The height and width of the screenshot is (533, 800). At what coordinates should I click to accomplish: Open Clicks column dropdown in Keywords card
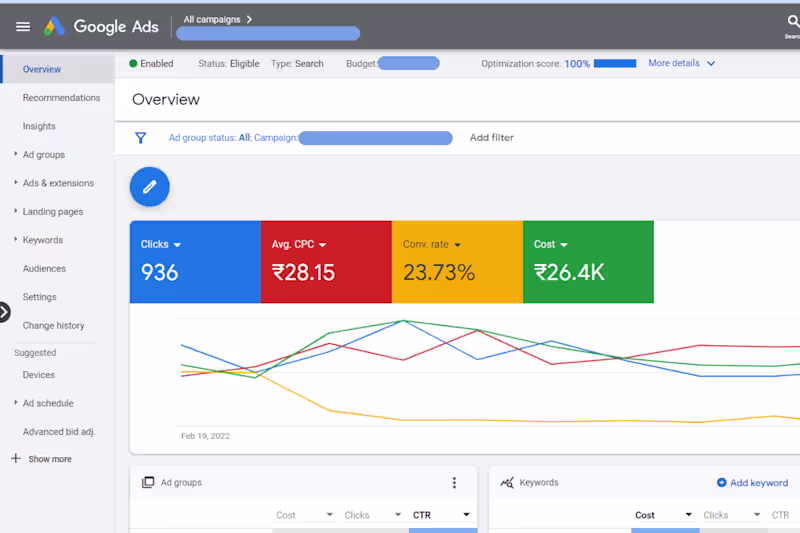point(757,515)
